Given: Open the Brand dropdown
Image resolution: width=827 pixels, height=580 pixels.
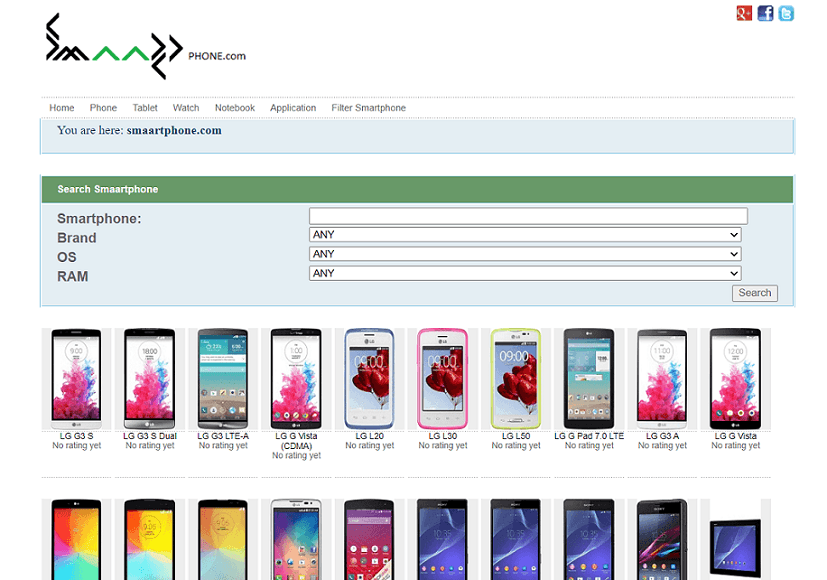Looking at the screenshot, I should tap(525, 234).
